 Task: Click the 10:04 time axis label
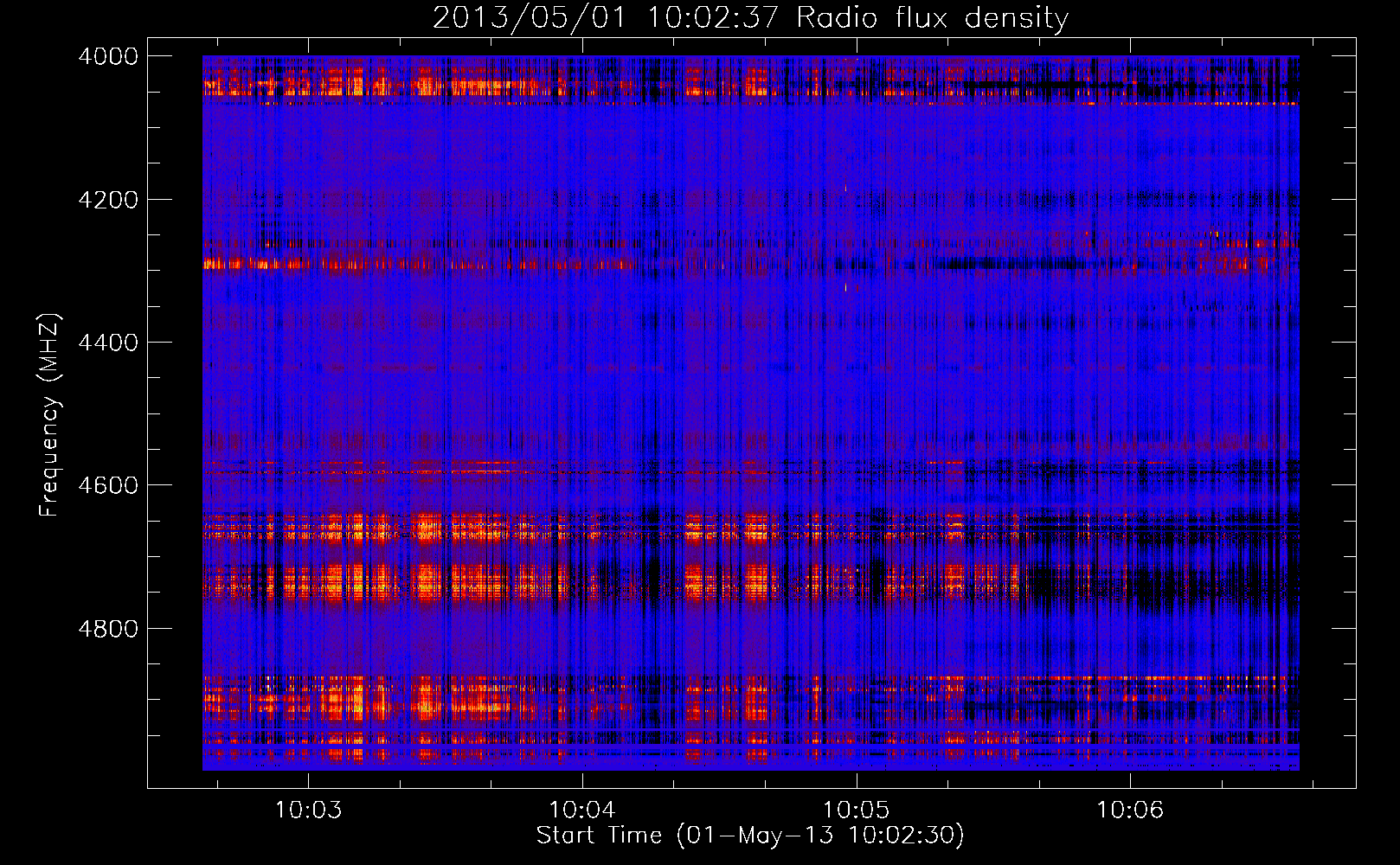[x=582, y=811]
